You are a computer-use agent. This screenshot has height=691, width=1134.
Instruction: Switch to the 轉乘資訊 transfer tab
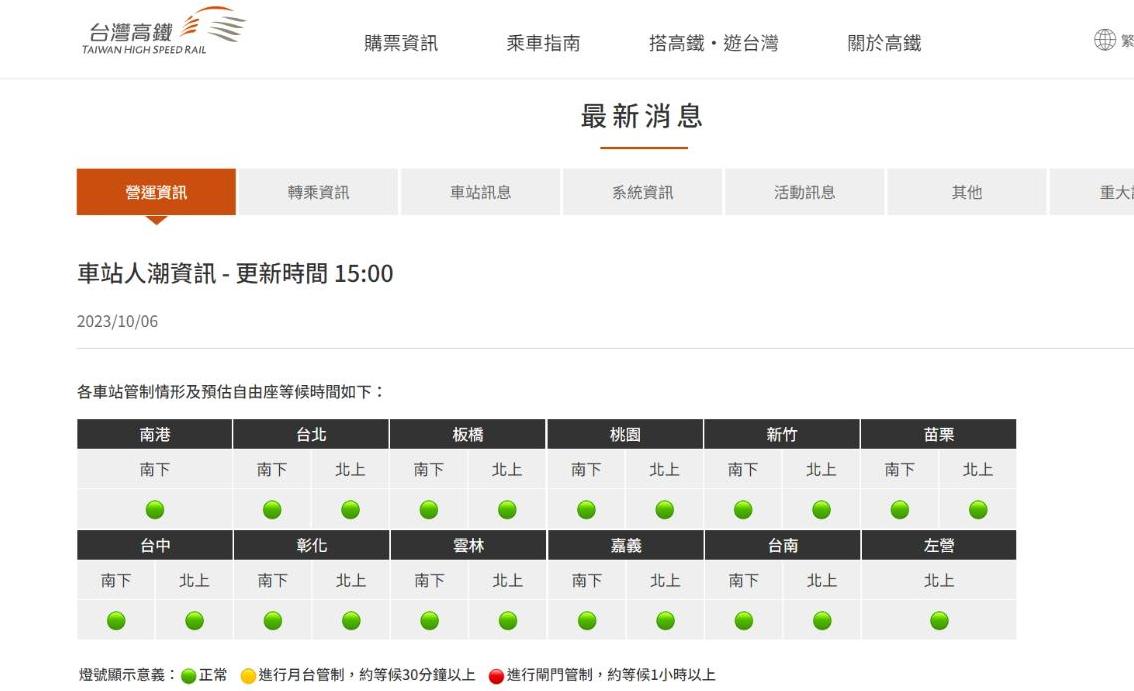(x=318, y=192)
